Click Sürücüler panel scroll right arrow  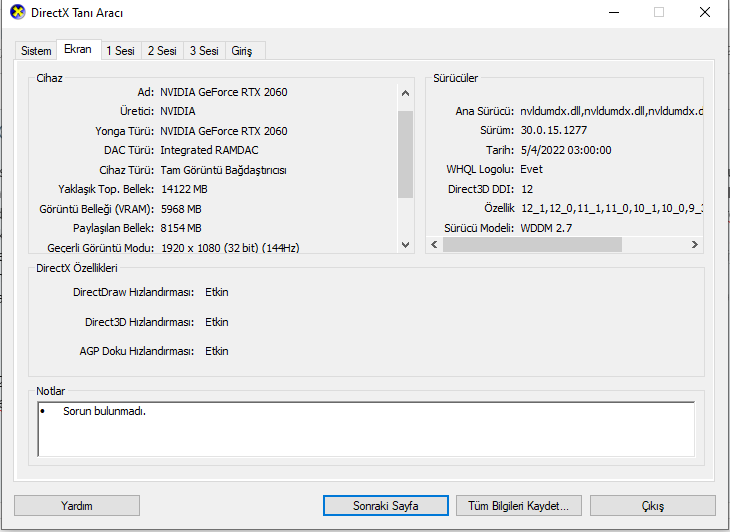click(695, 244)
